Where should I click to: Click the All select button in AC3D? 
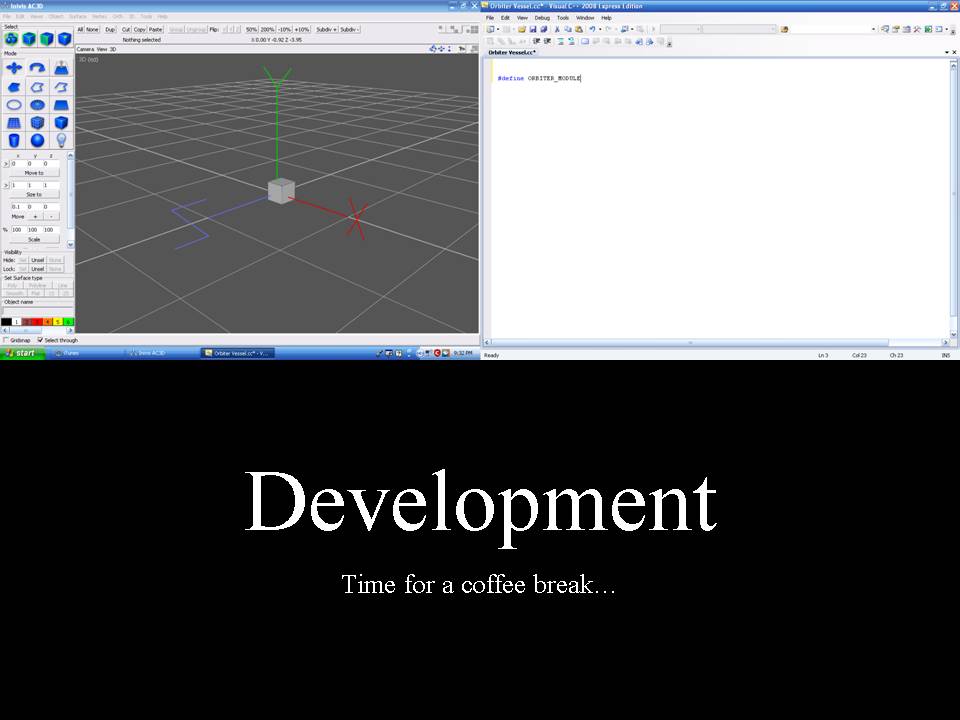tap(80, 29)
